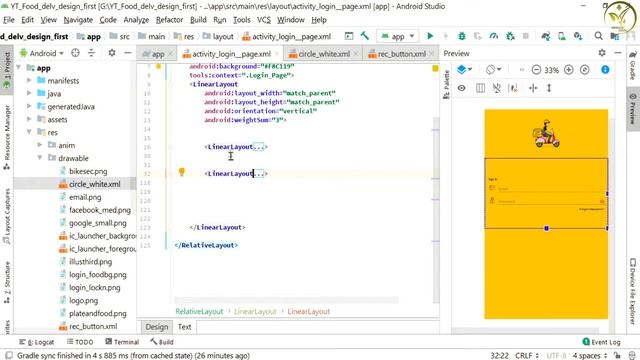The height and width of the screenshot is (360, 640).
Task: Open the Tools menu
Action: click(x=242, y=20)
